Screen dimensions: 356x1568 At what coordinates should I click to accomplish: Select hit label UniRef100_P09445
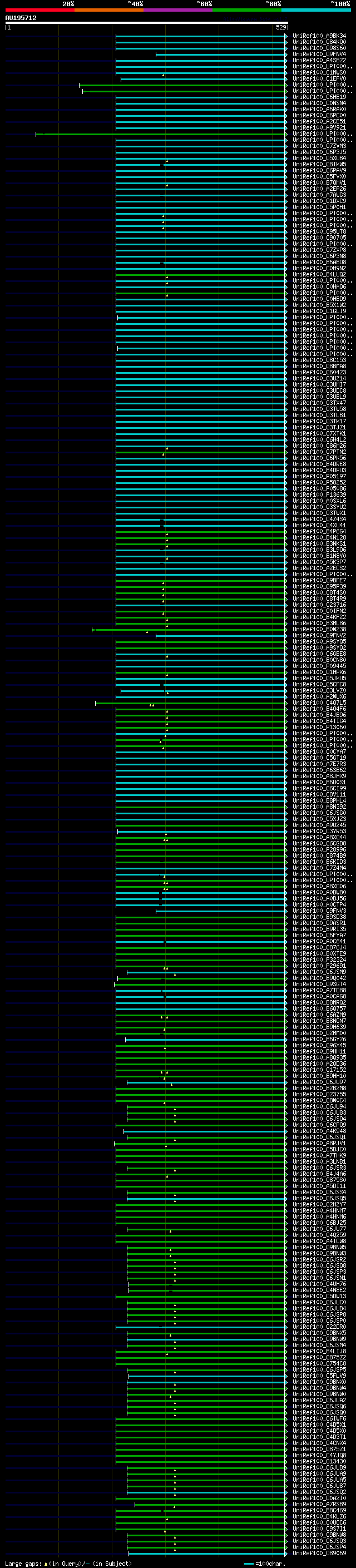tap(319, 666)
